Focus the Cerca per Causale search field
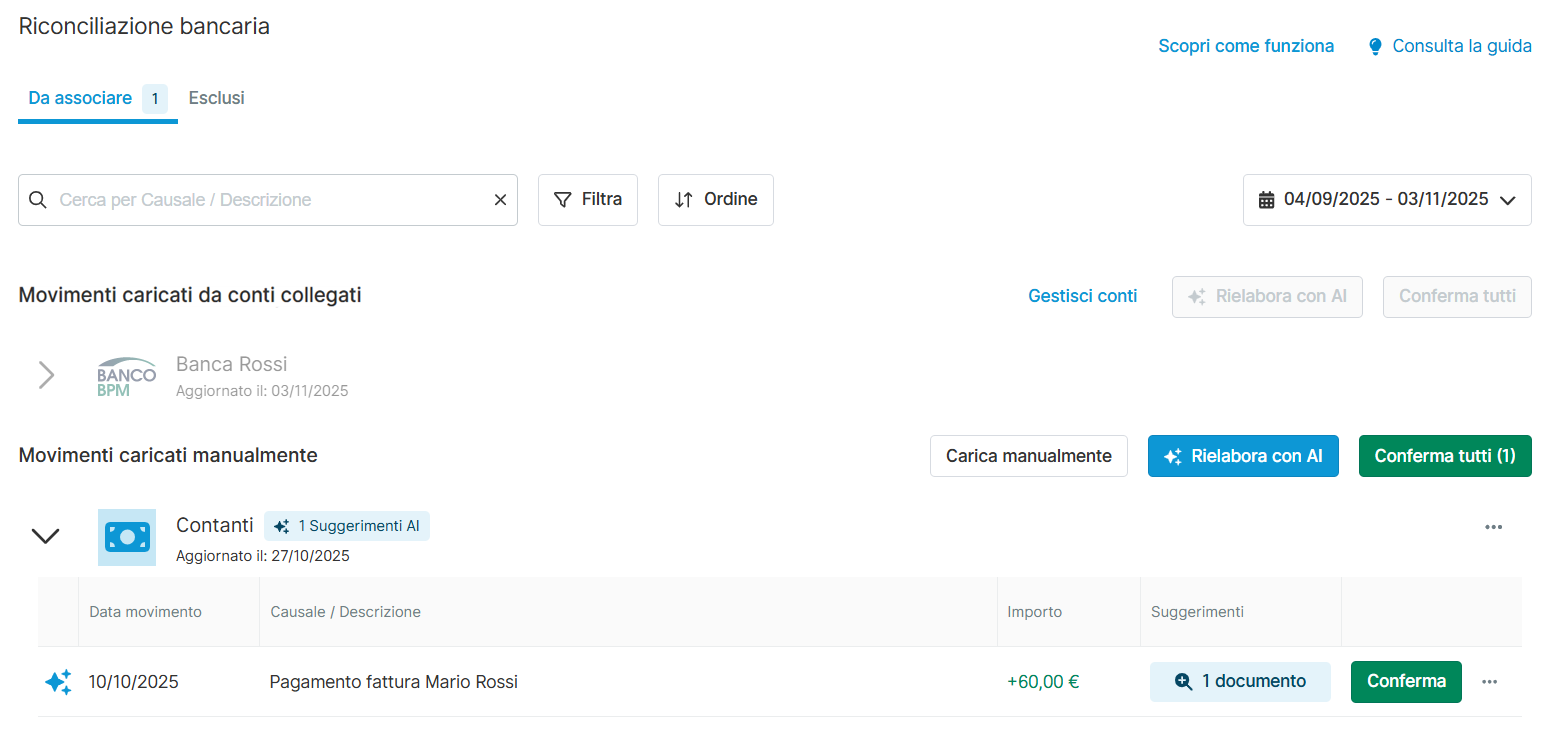Viewport: 1551px width, 736px height. (x=270, y=200)
